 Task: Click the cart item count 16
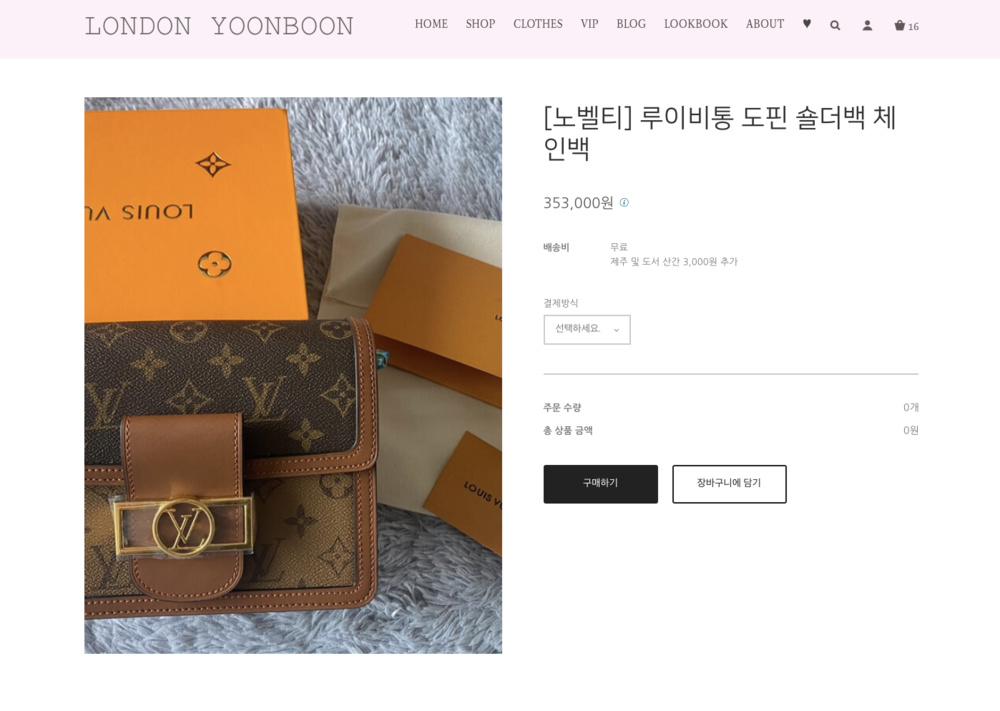pyautogui.click(x=913, y=27)
